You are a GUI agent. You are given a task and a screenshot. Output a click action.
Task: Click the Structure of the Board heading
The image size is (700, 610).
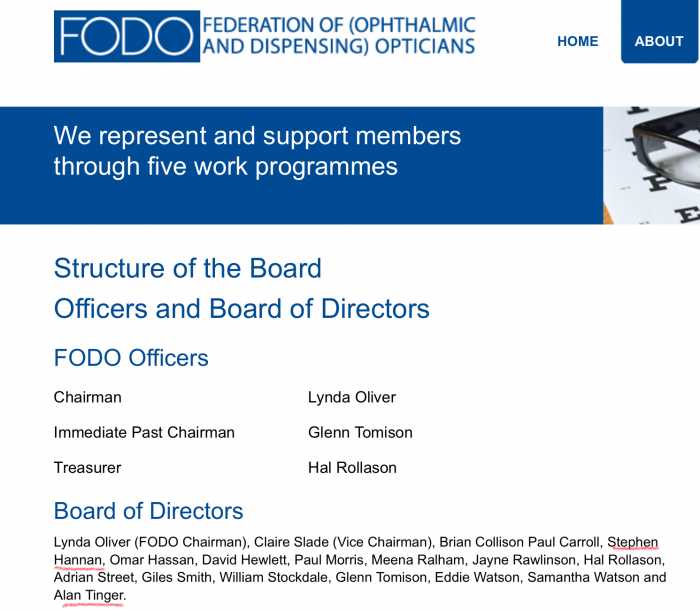188,268
